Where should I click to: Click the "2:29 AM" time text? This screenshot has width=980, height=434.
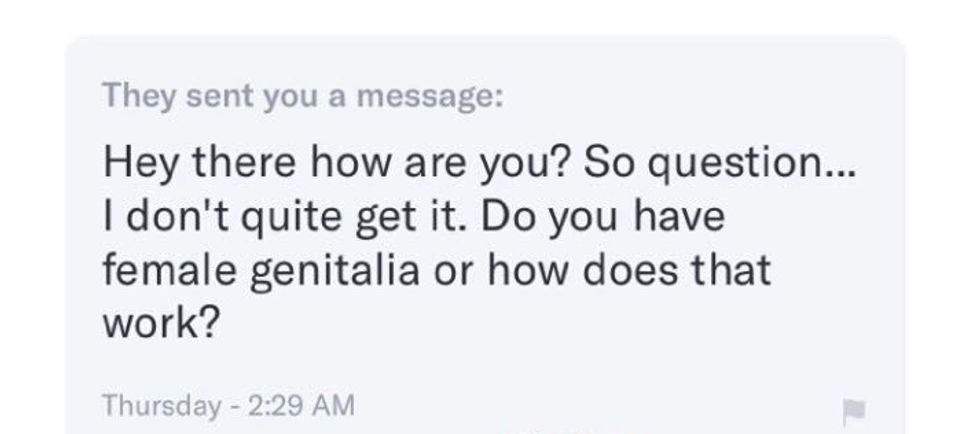[298, 405]
